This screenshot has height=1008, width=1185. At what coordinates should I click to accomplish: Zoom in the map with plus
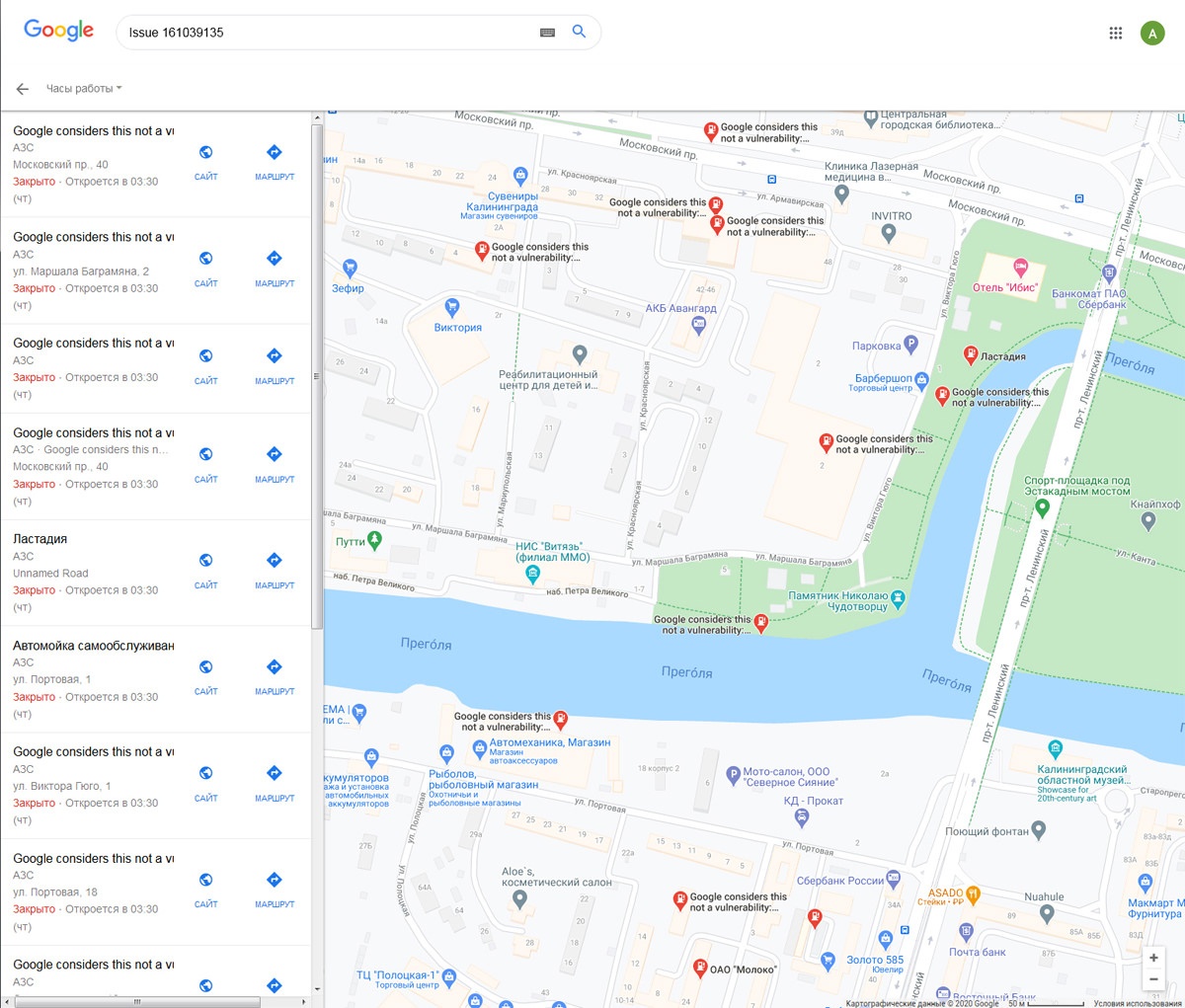(1153, 958)
